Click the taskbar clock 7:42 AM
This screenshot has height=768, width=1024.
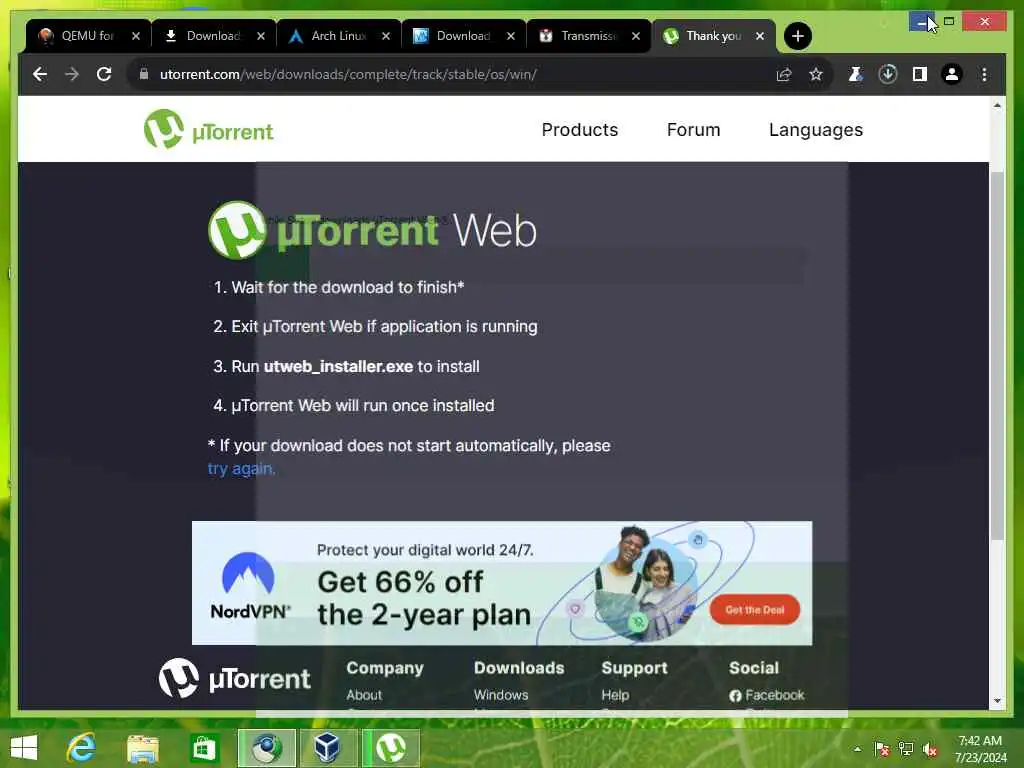point(980,741)
